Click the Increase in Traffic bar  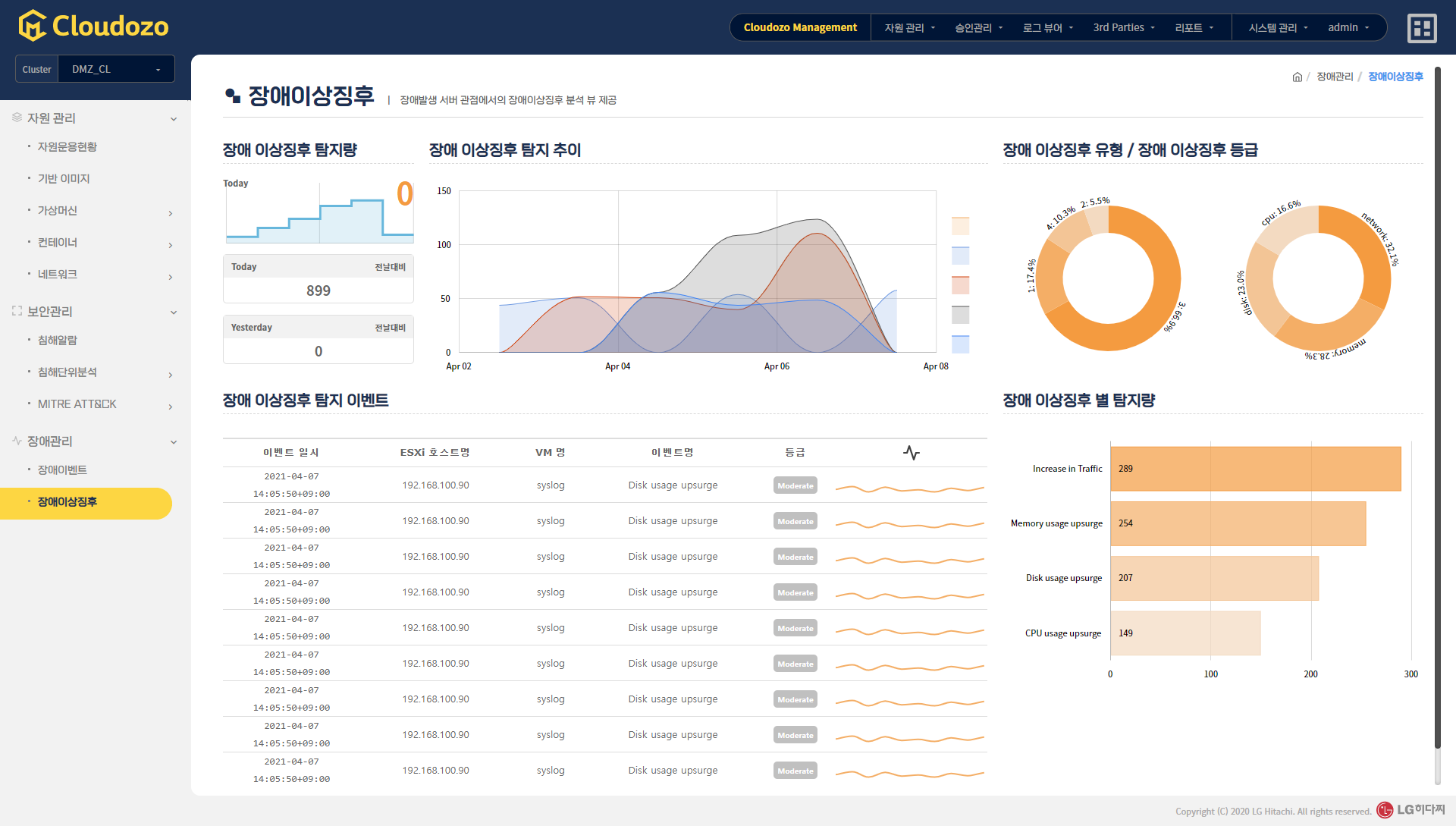pos(1255,469)
